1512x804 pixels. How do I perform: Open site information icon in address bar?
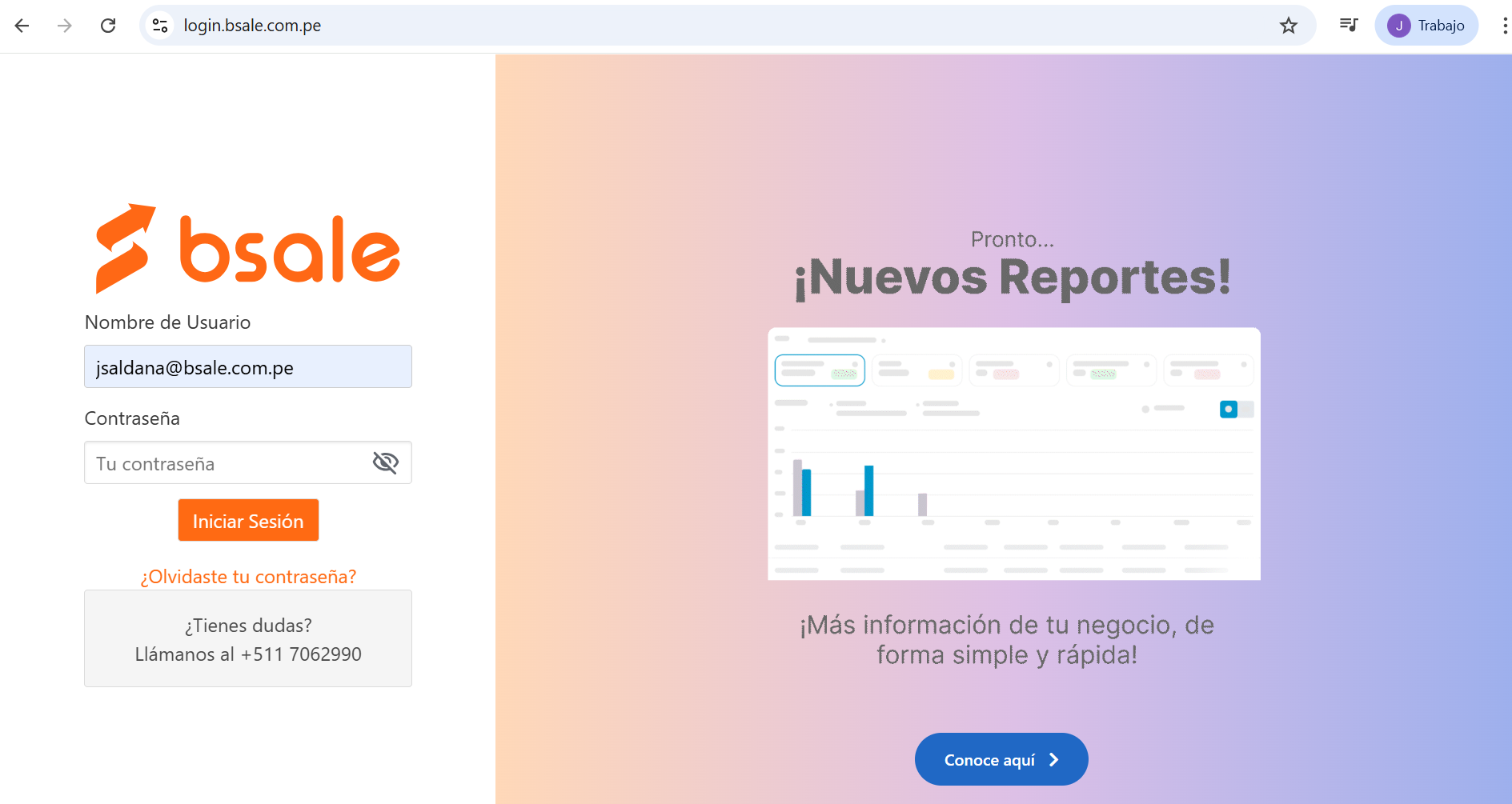[x=160, y=26]
